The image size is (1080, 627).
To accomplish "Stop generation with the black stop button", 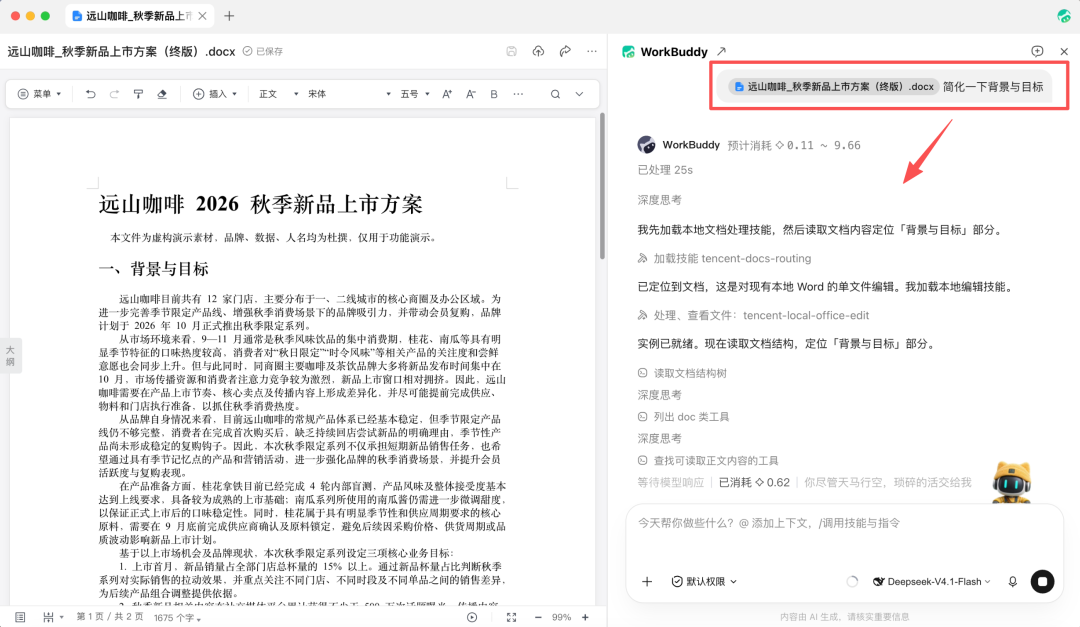I will click(1043, 582).
